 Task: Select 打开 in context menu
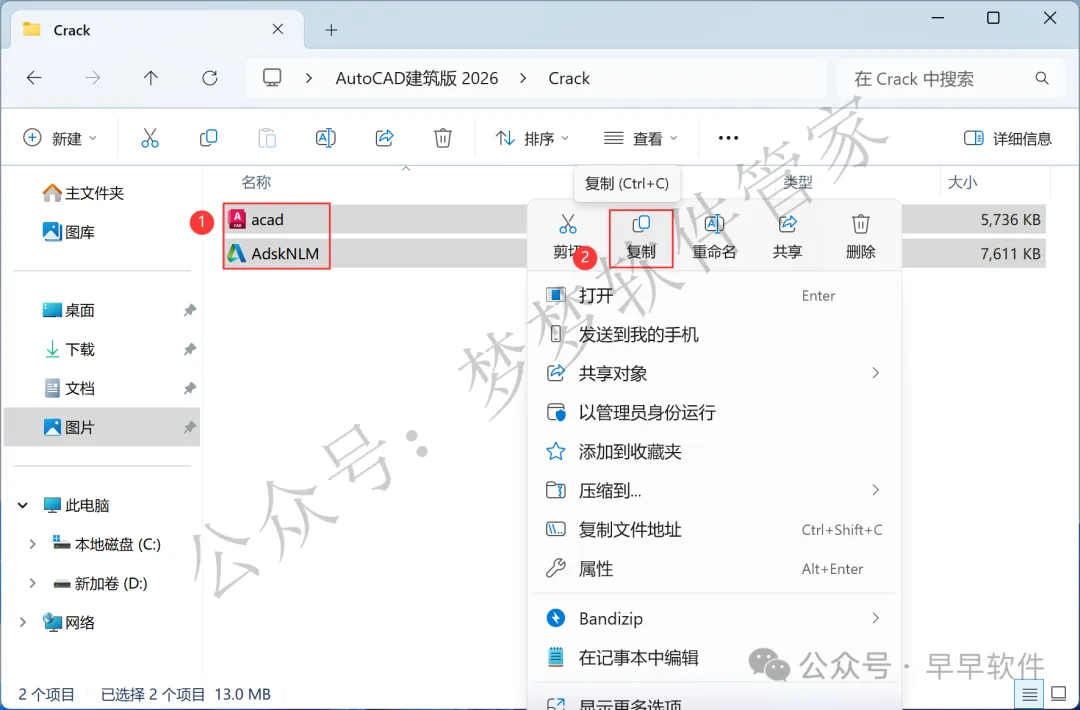click(714, 295)
